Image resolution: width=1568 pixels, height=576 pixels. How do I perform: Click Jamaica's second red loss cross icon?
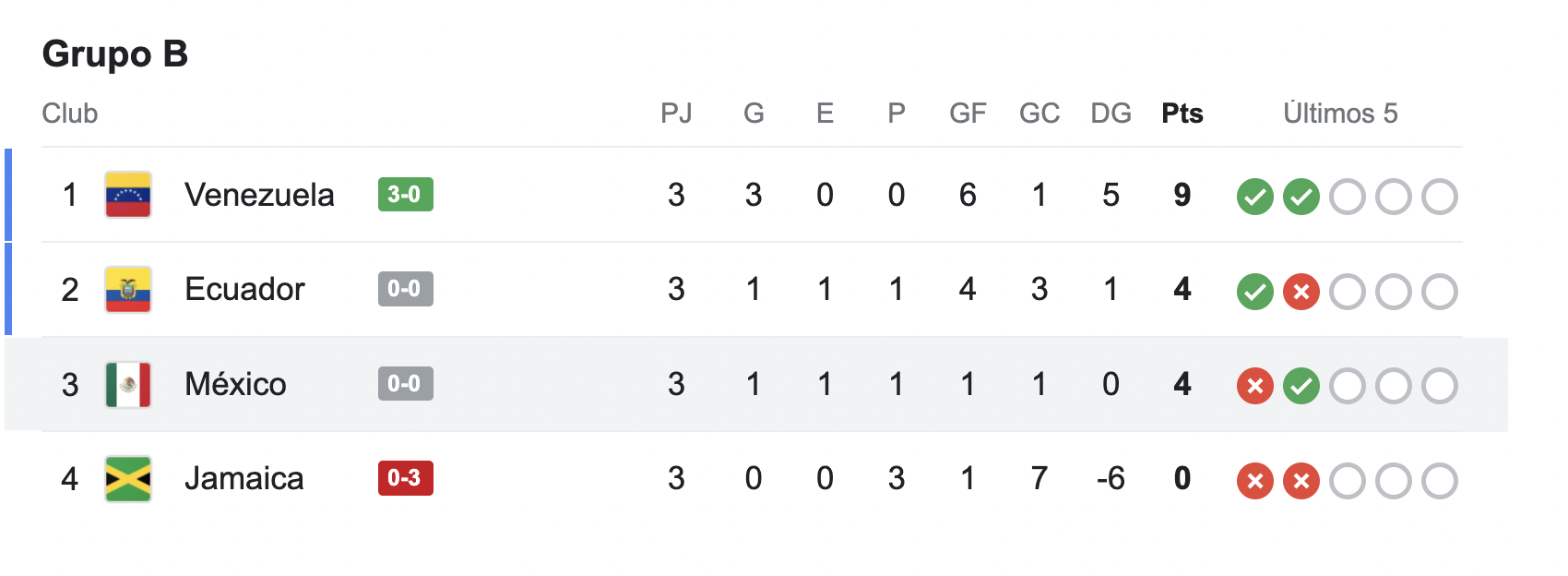[x=1301, y=481]
